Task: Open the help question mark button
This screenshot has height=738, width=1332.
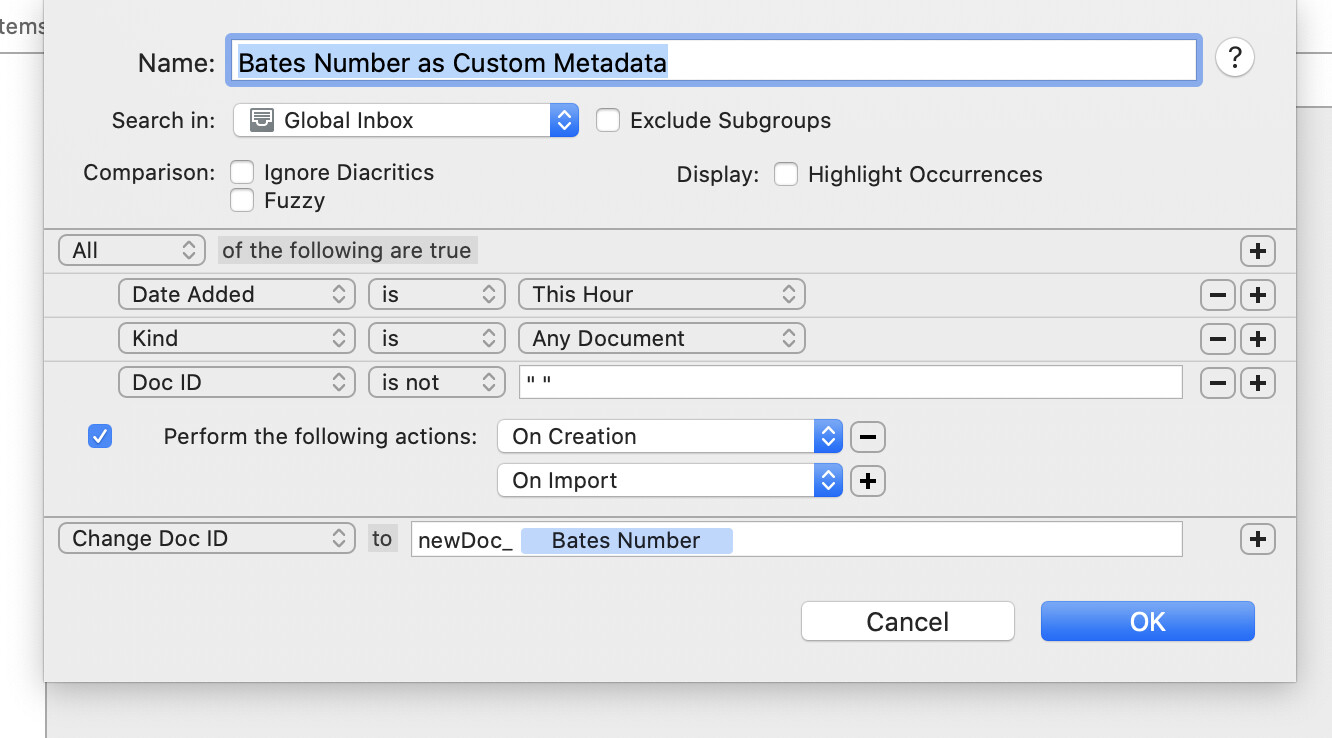Action: pyautogui.click(x=1234, y=59)
